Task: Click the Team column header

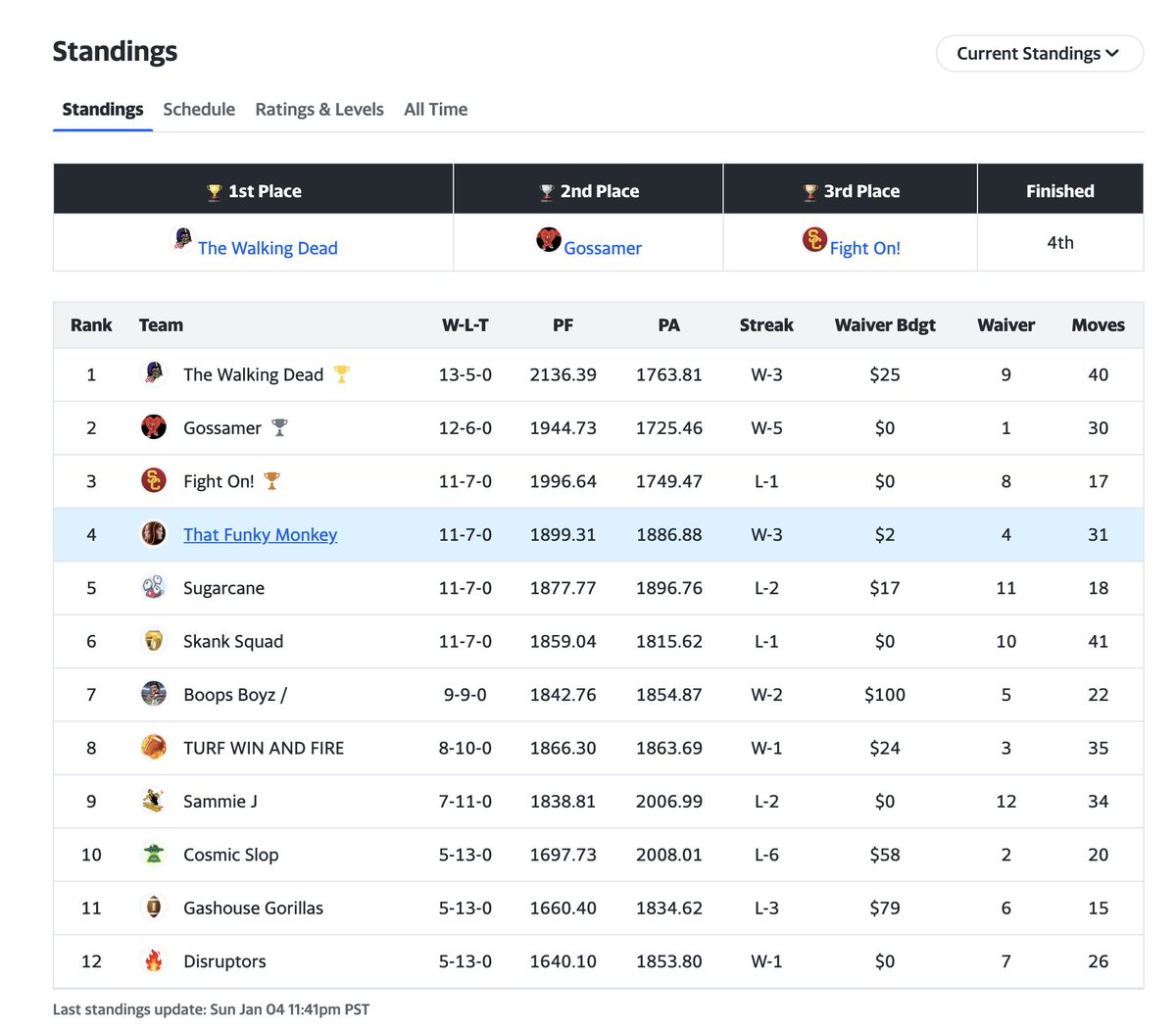Action: click(x=161, y=325)
